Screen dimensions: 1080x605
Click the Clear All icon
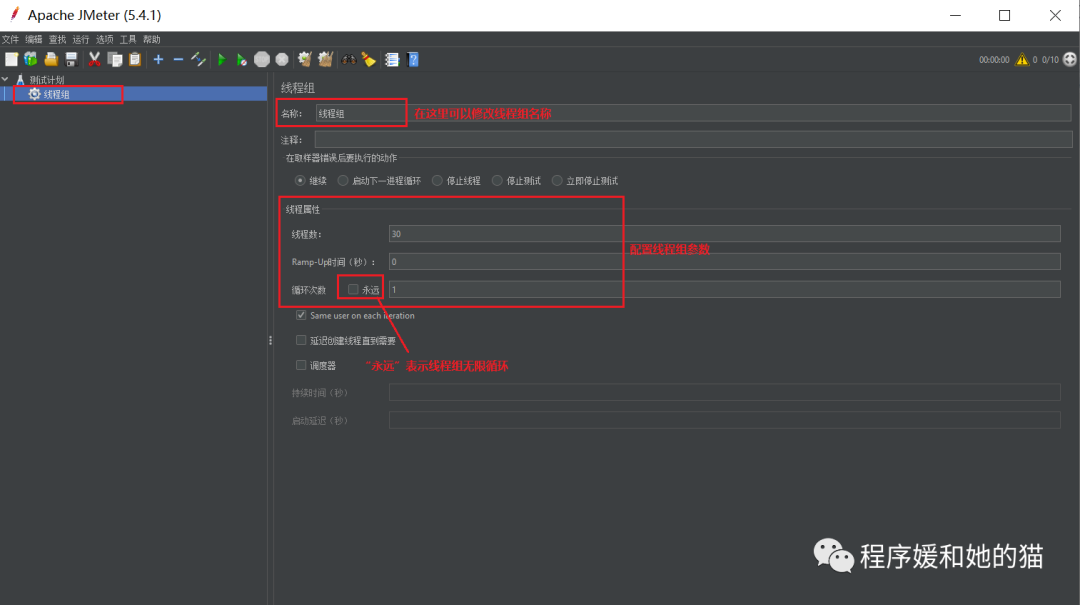pos(325,59)
